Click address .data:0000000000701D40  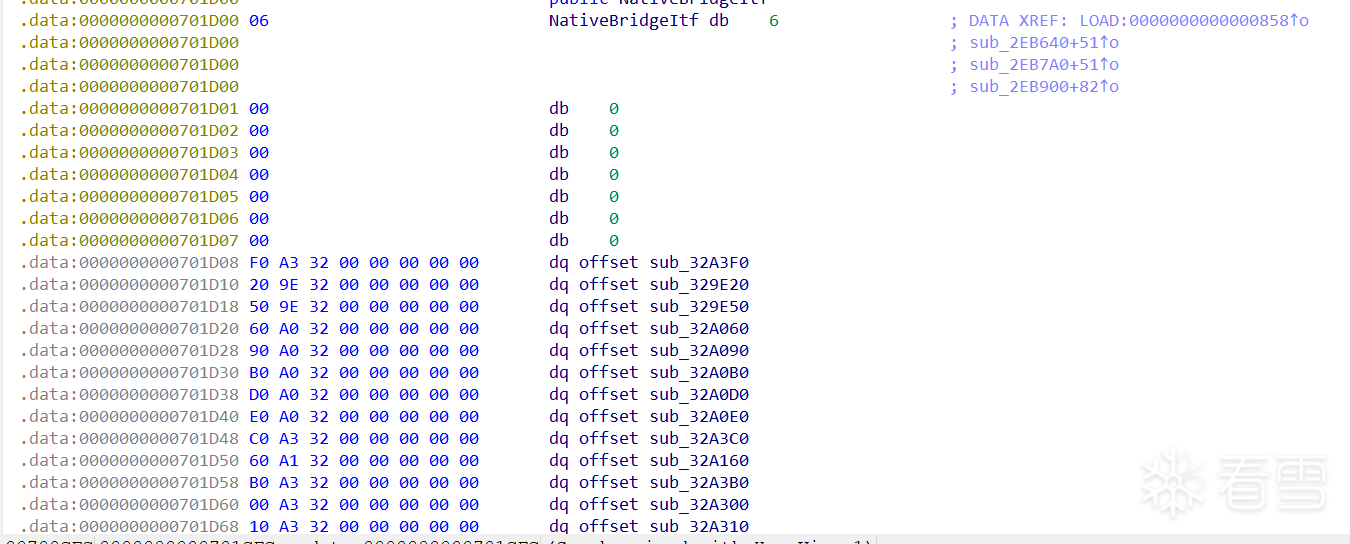coord(129,416)
